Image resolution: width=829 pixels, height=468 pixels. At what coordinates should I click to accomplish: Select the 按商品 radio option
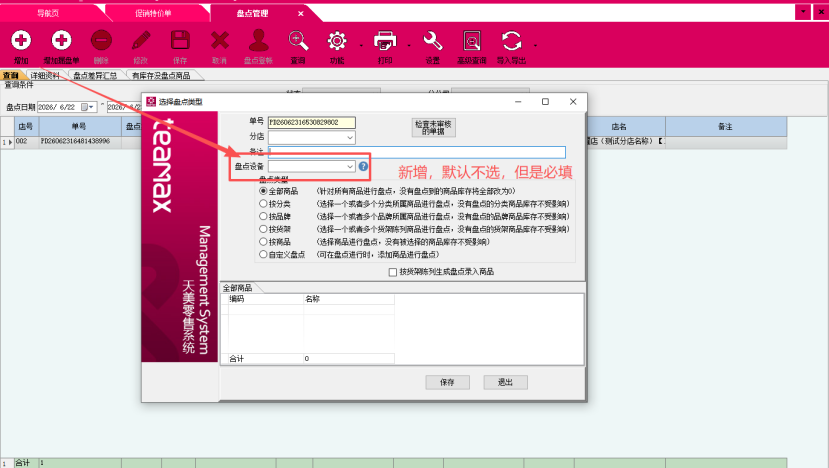click(263, 242)
